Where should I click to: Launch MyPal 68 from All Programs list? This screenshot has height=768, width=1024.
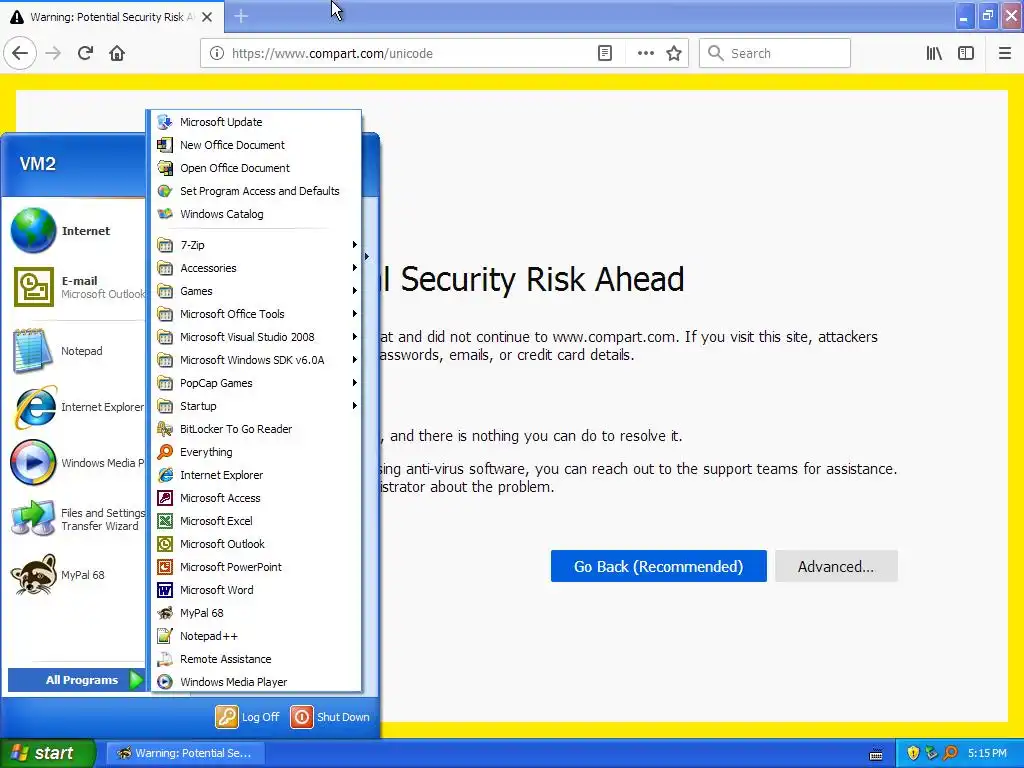pos(257,613)
